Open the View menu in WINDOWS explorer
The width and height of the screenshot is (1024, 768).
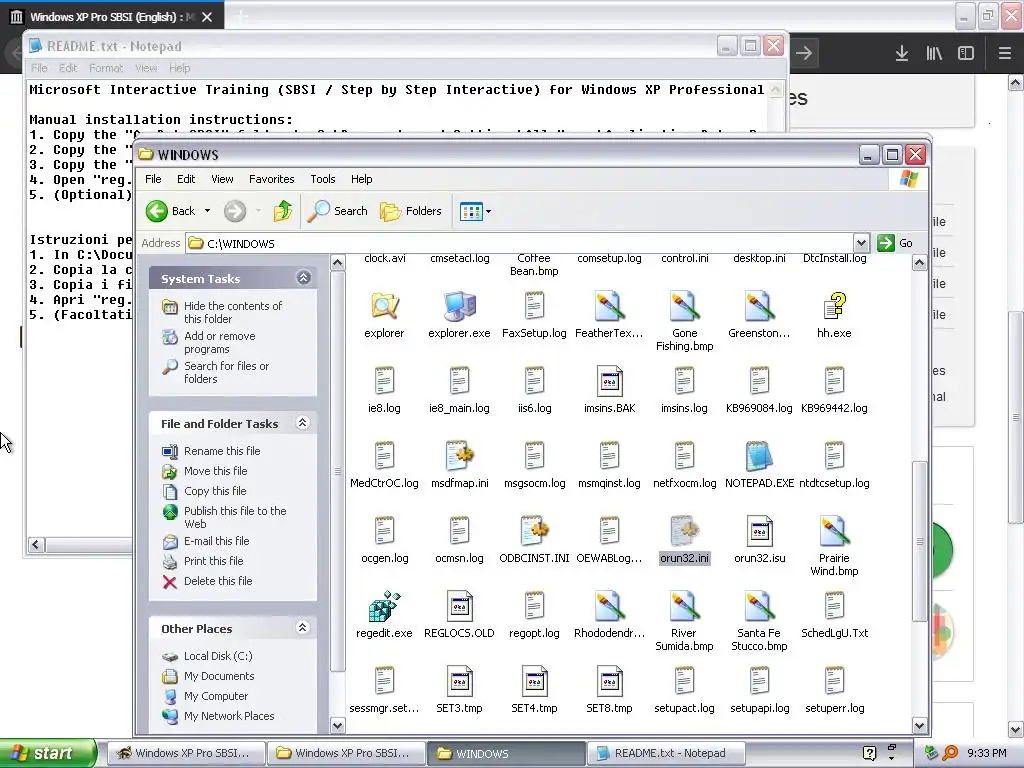coord(222,179)
